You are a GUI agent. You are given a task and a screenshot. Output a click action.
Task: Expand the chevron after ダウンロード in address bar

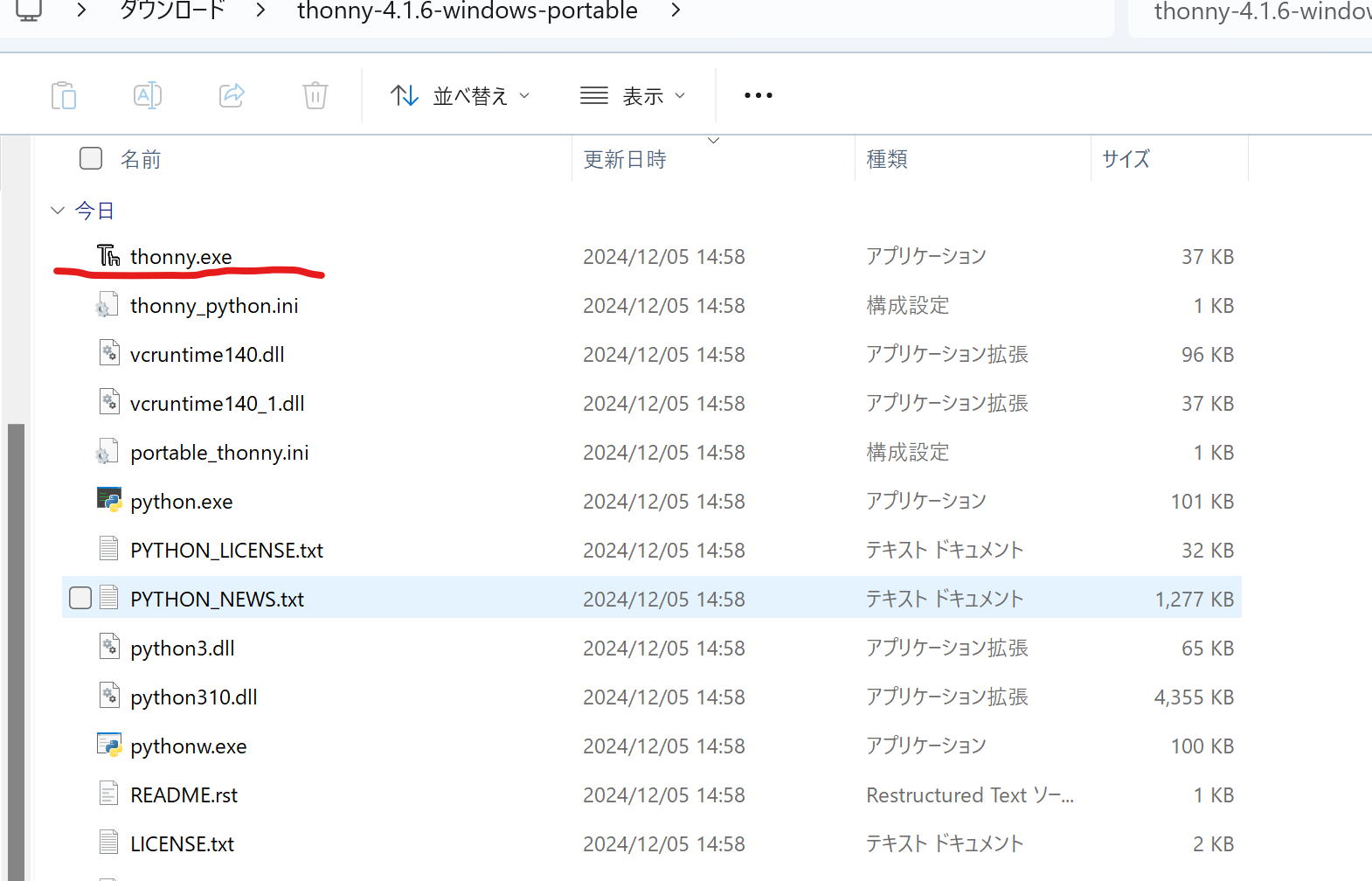pos(260,10)
